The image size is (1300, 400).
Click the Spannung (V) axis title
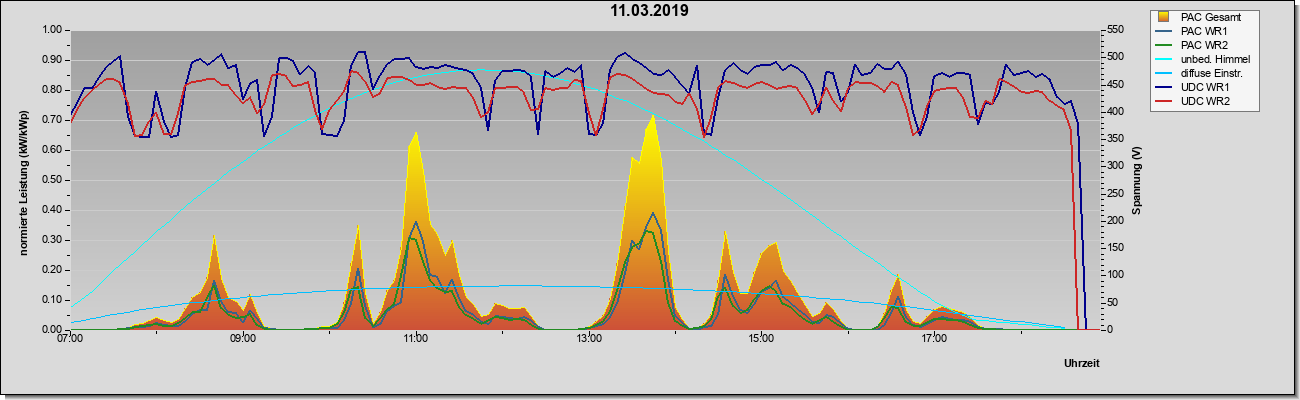(1137, 180)
